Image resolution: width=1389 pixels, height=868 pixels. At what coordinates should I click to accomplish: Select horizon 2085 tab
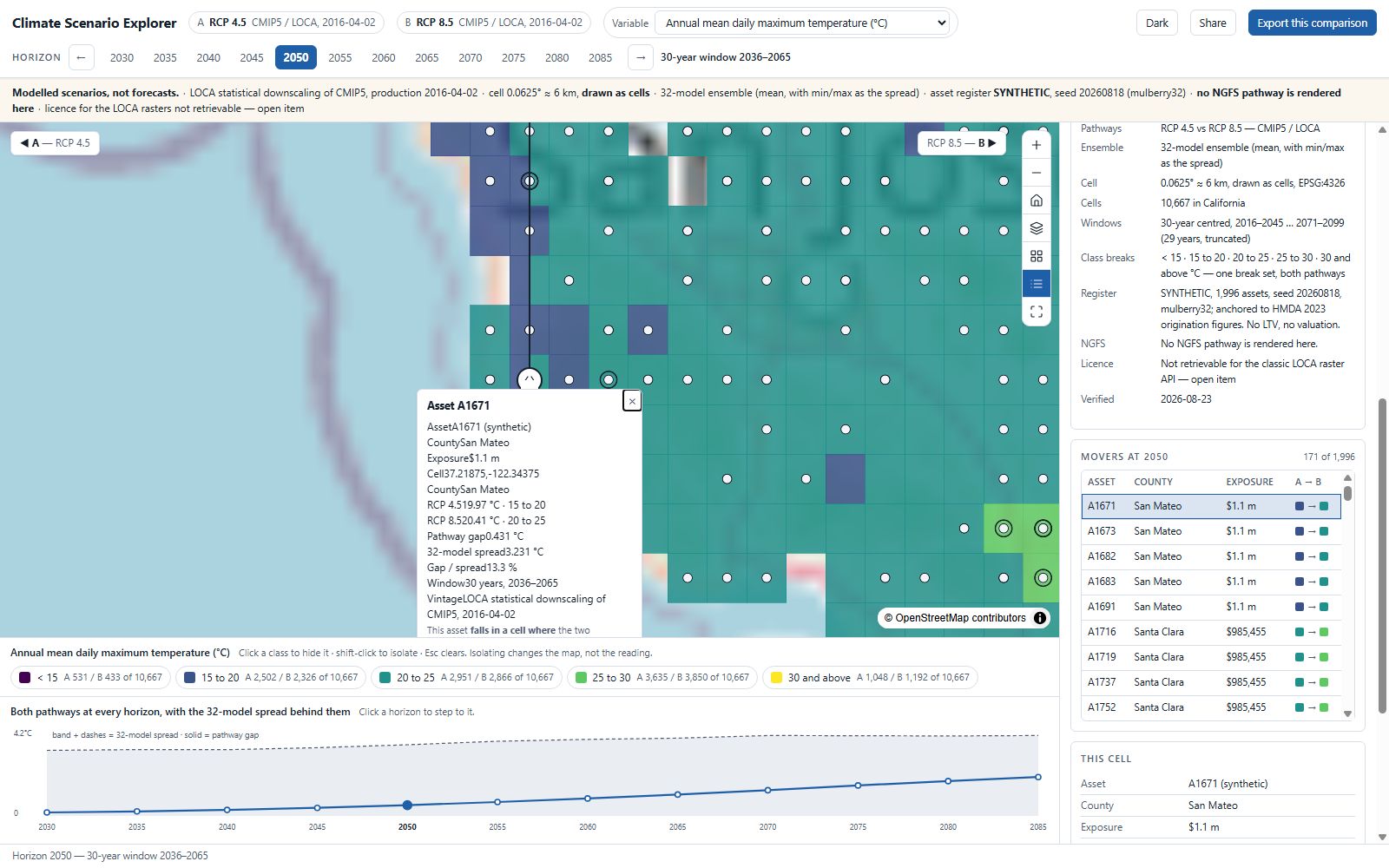click(601, 58)
